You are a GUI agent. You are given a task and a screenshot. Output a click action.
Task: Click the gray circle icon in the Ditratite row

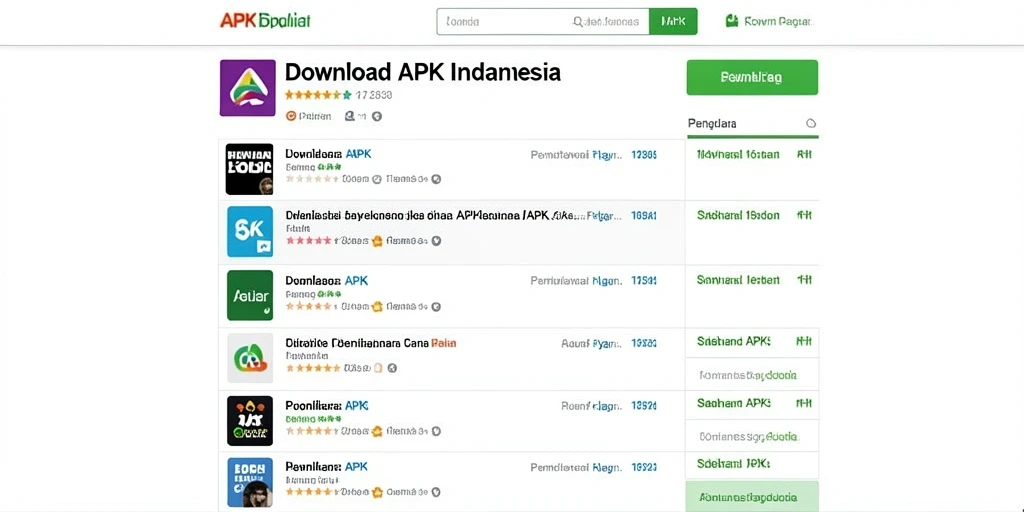(392, 368)
